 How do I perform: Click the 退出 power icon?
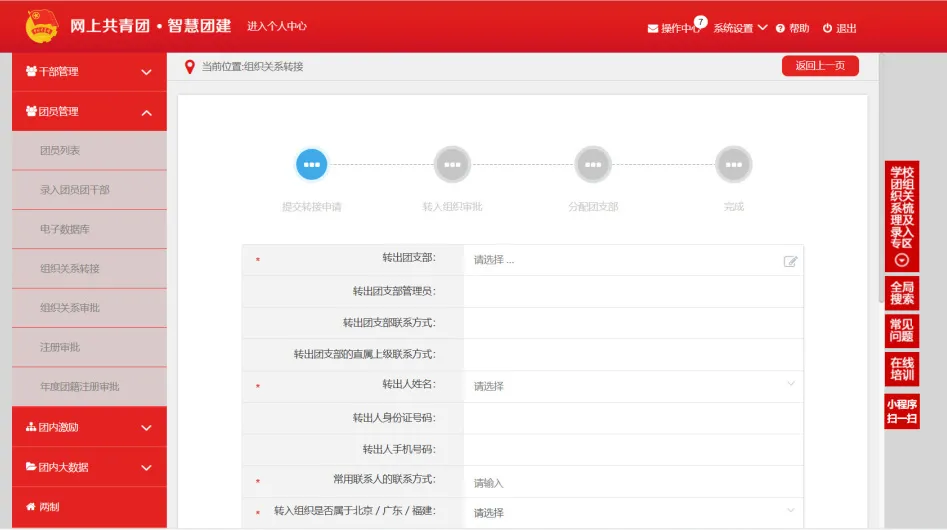[827, 29]
